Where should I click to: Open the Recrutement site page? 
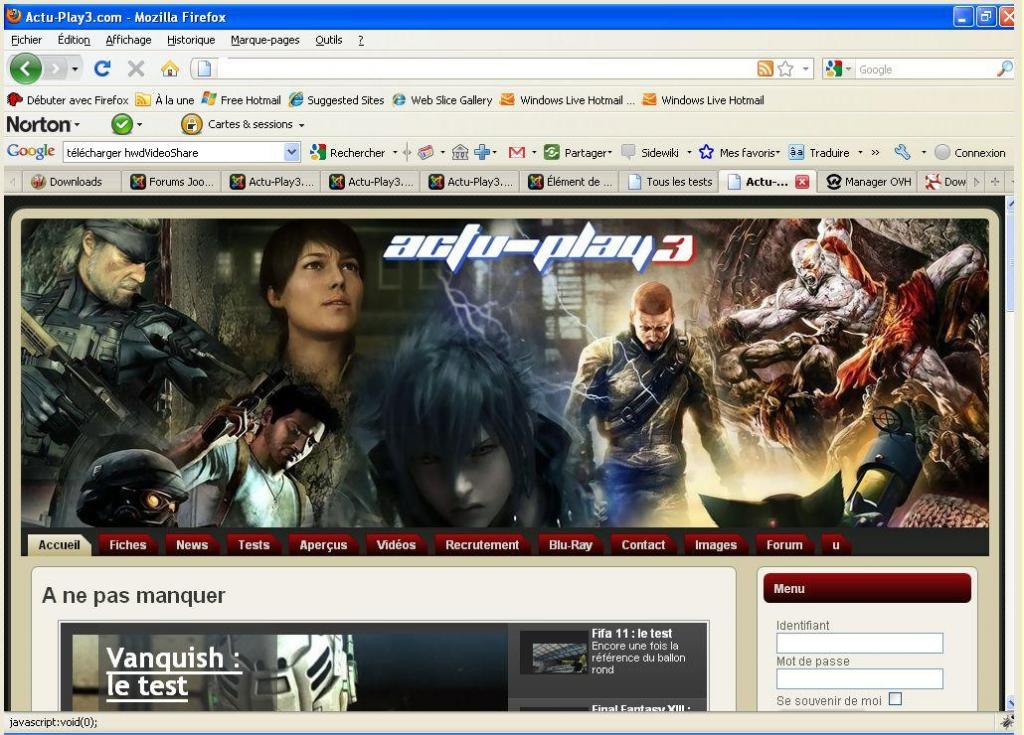point(482,544)
